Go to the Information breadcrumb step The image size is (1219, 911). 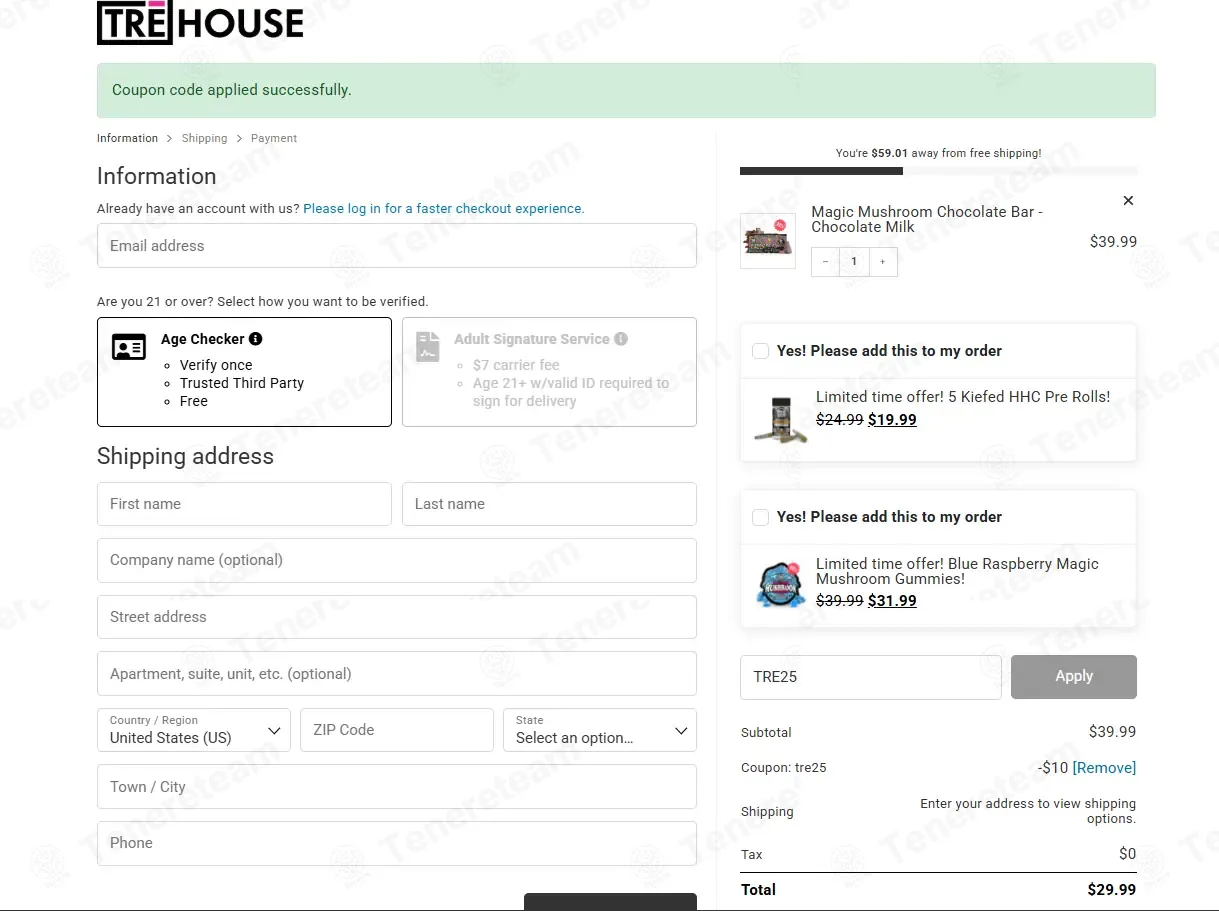click(x=127, y=138)
